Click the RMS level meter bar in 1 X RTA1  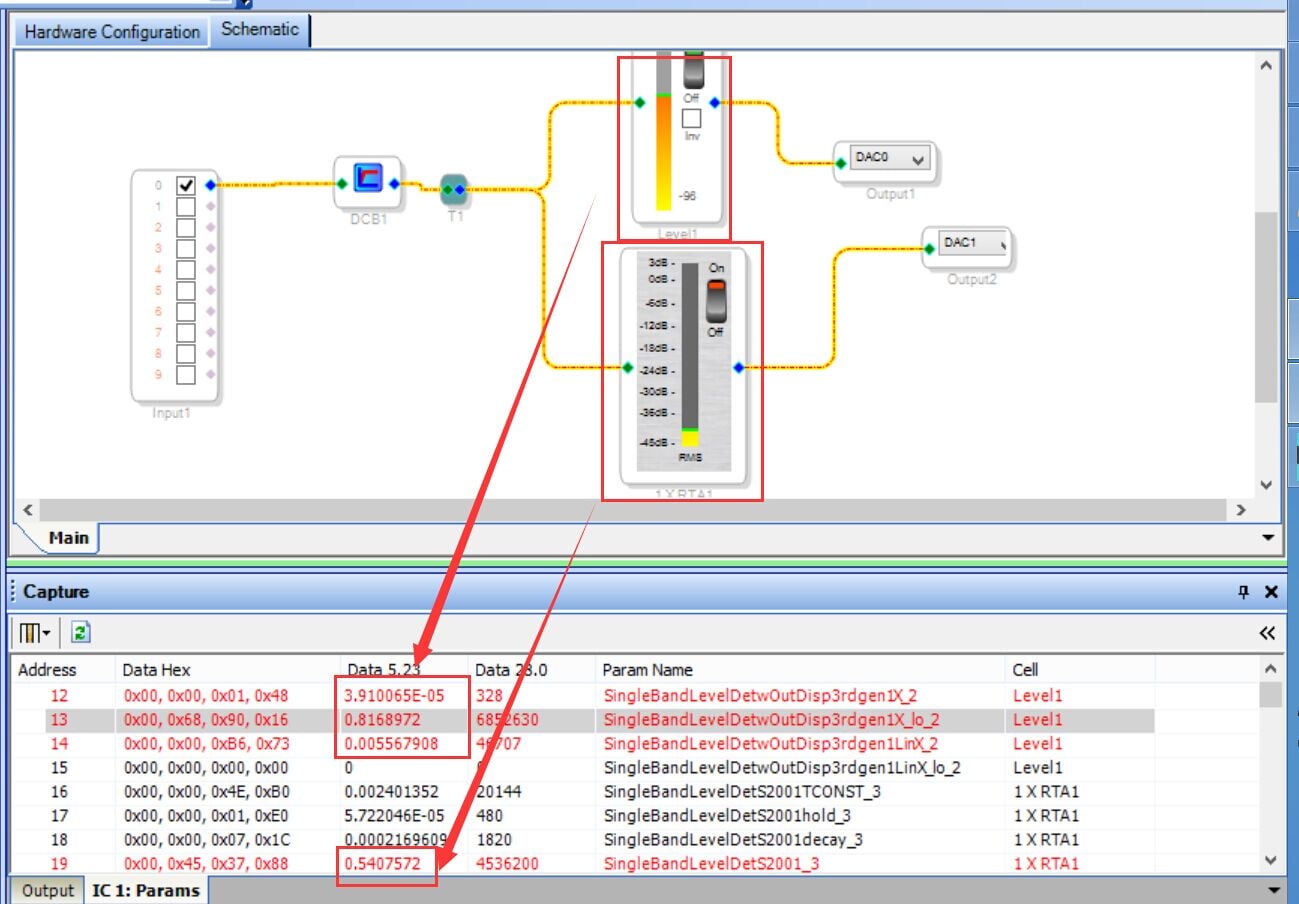[690, 353]
